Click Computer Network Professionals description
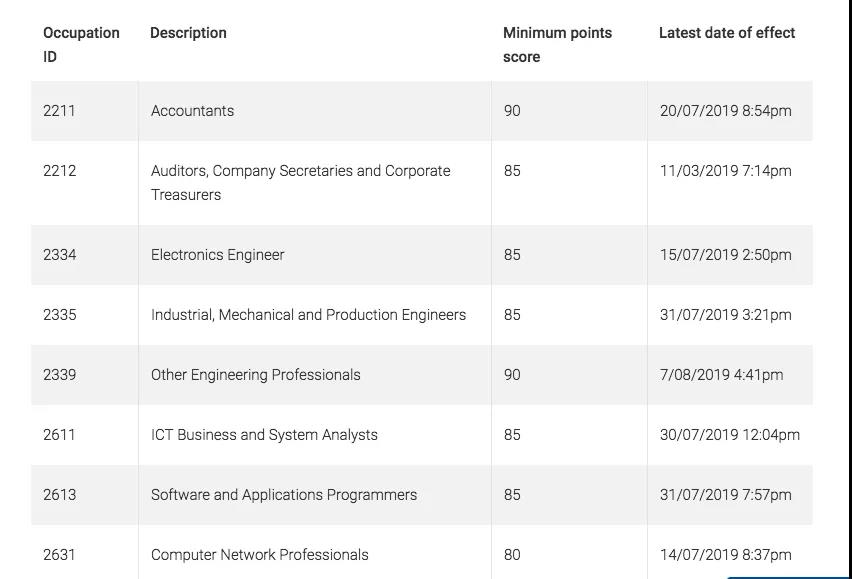Image resolution: width=852 pixels, height=579 pixels. (x=260, y=555)
